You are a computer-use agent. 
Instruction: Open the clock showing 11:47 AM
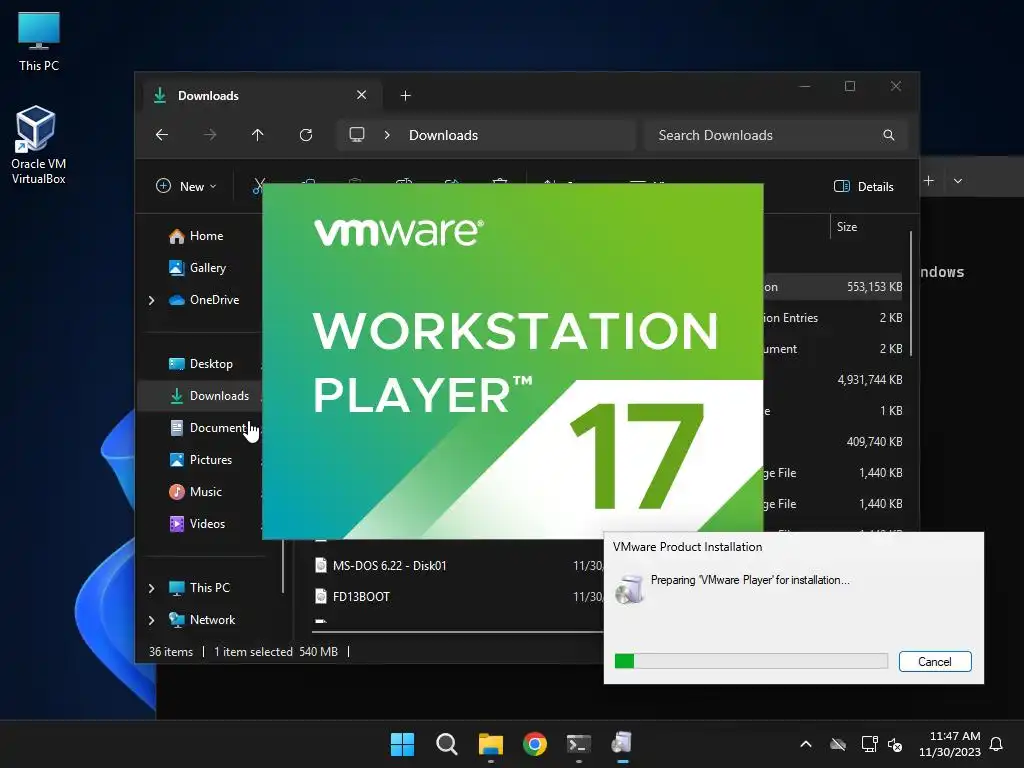tap(950, 744)
